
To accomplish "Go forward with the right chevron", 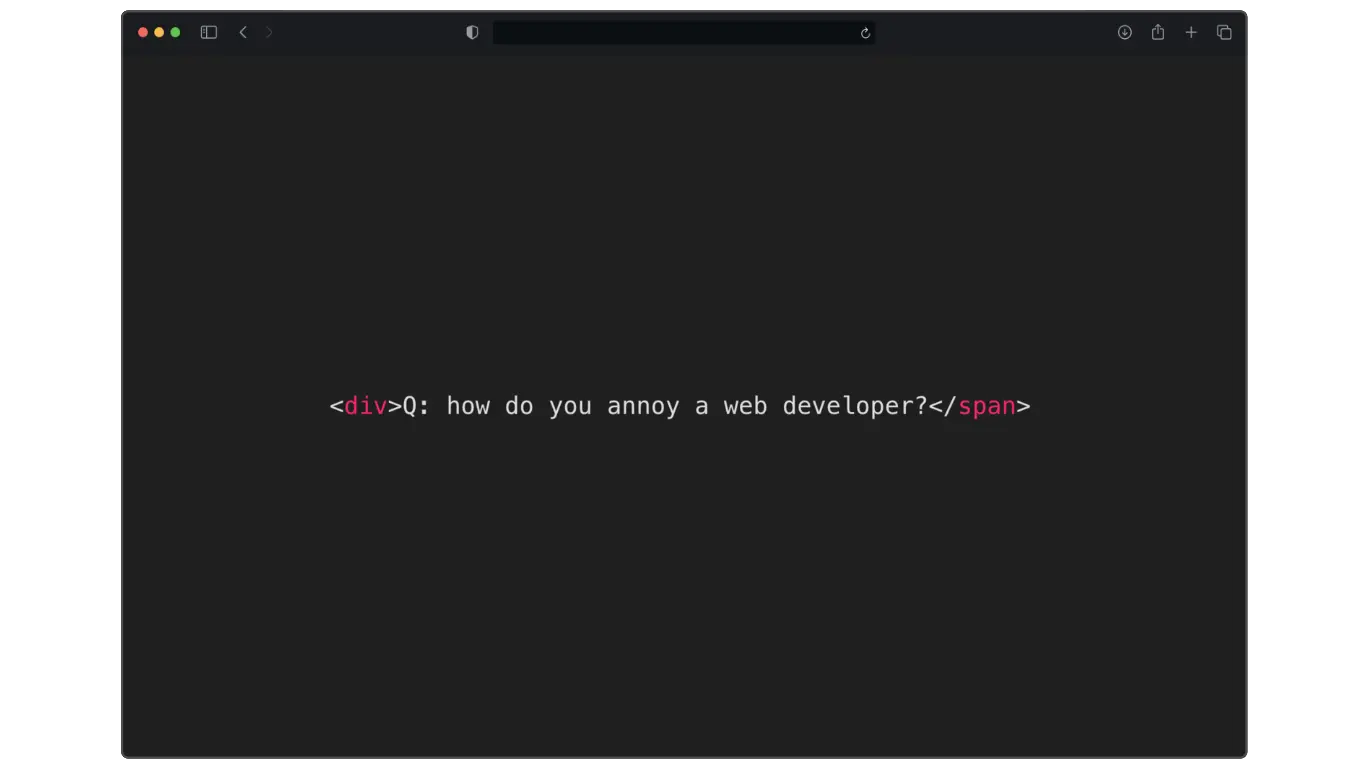I will click(x=269, y=32).
